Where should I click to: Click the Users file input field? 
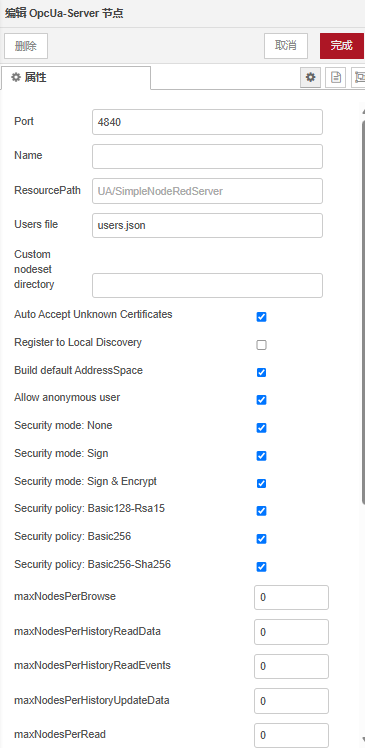[207, 225]
